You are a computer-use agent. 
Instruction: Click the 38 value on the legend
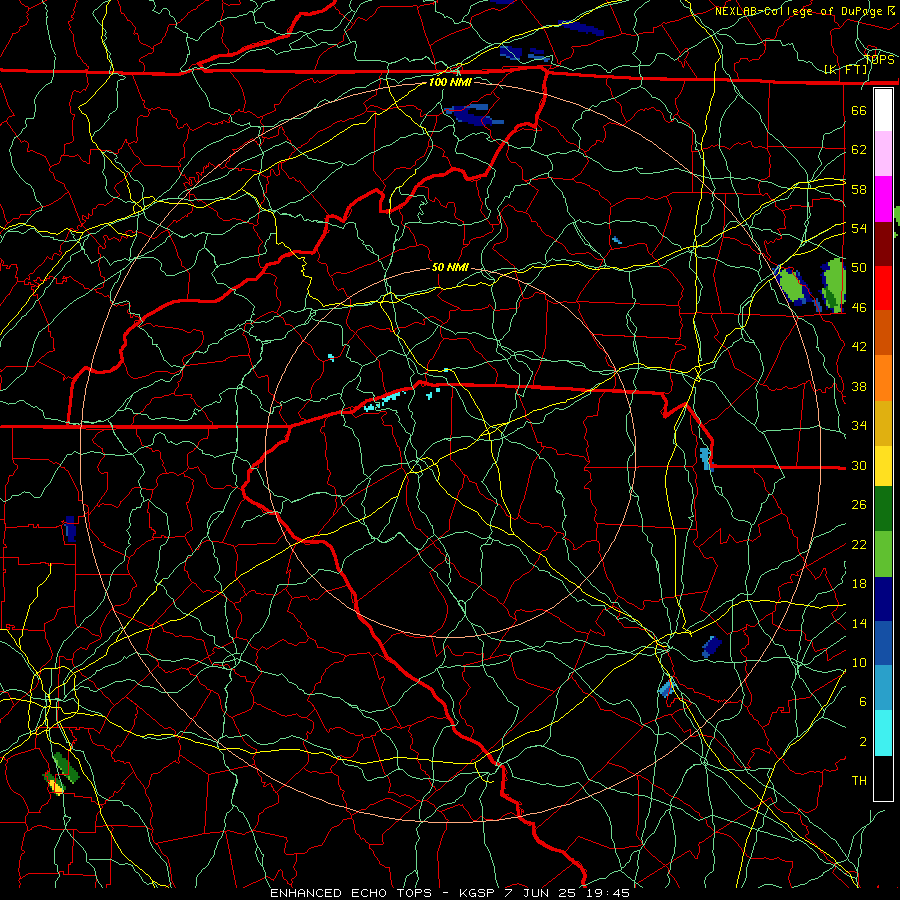pyautogui.click(x=859, y=386)
